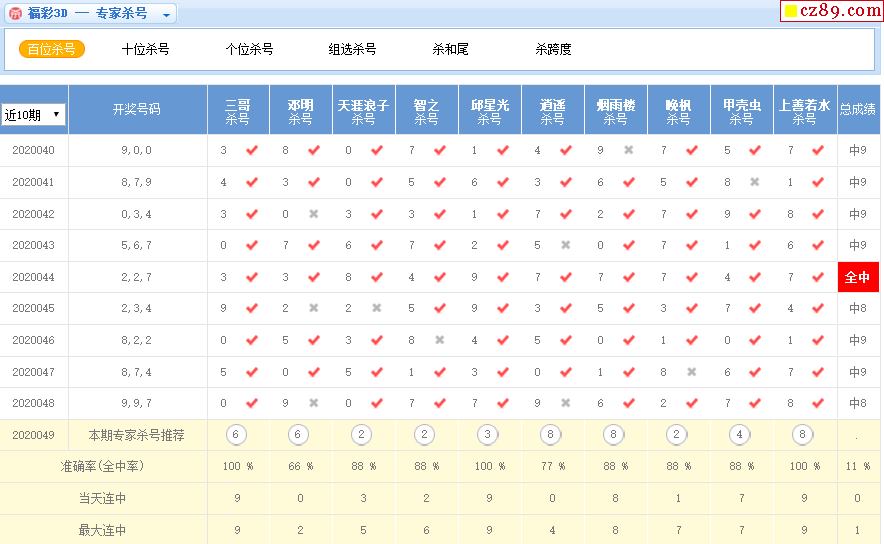Screen dimensions: 884x544
Task: Click the 总成绩 column header
Action: [x=858, y=110]
